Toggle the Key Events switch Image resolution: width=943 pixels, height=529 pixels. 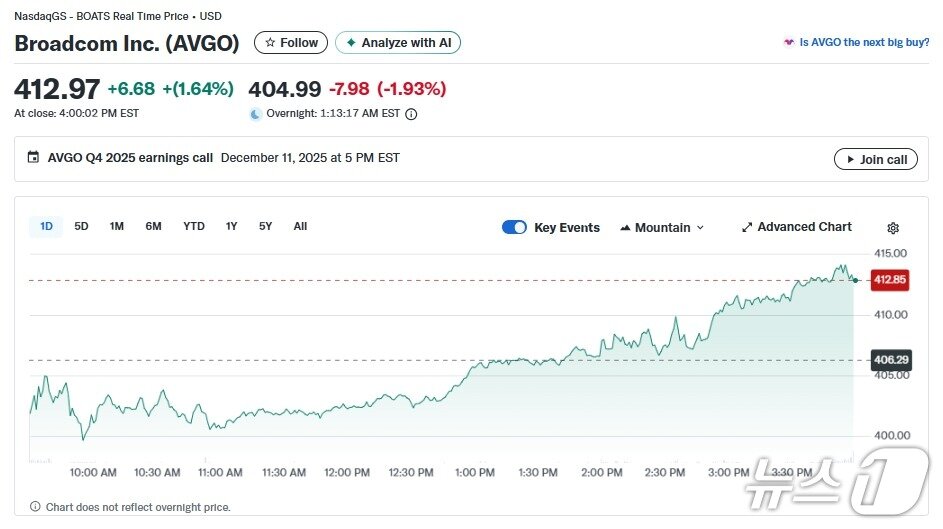point(514,227)
